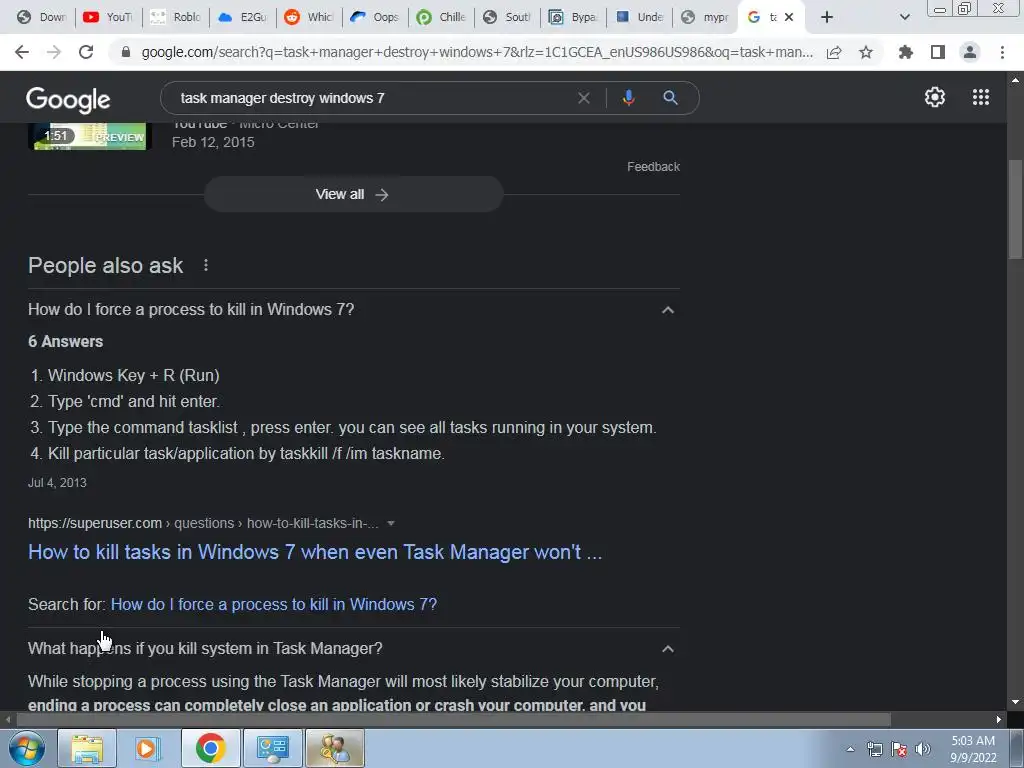This screenshot has width=1024, height=768.
Task: Open the volume speaker control
Action: [922, 749]
